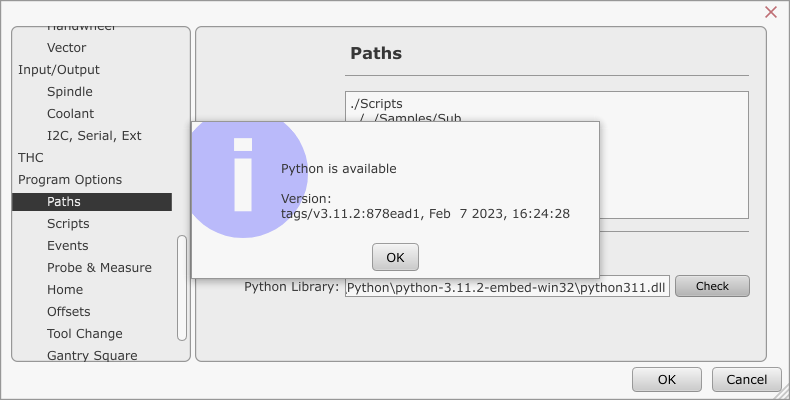The height and width of the screenshot is (400, 790).
Task: Close the settings window with X
Action: click(771, 12)
